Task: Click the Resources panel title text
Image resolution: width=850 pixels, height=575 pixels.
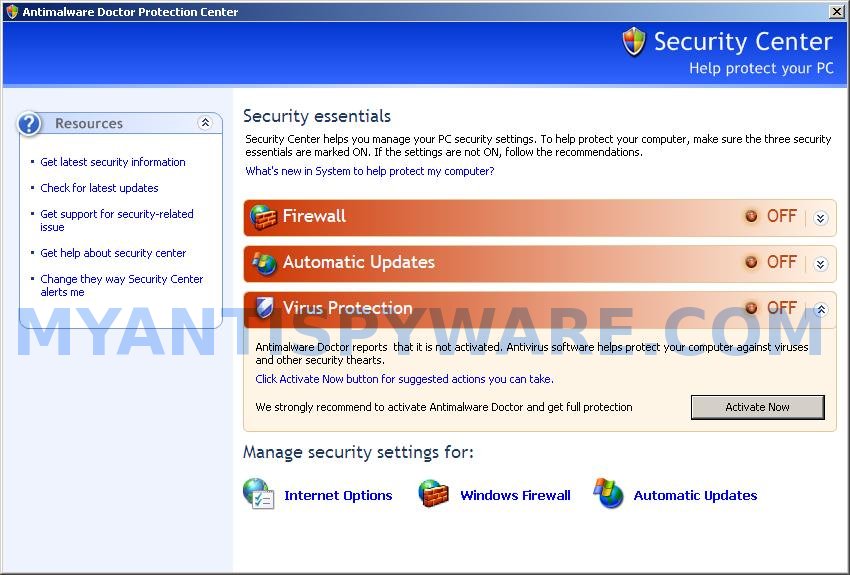Action: click(x=89, y=124)
